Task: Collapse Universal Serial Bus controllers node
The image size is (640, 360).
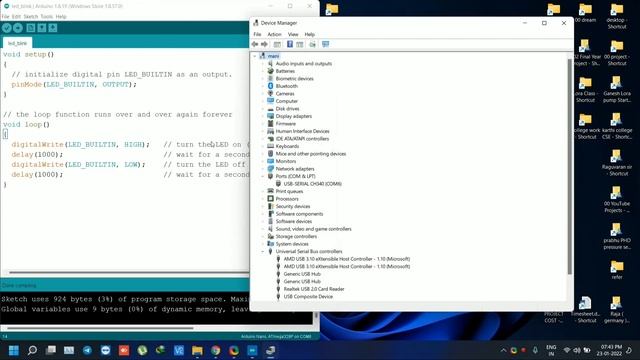Action: tap(263, 251)
